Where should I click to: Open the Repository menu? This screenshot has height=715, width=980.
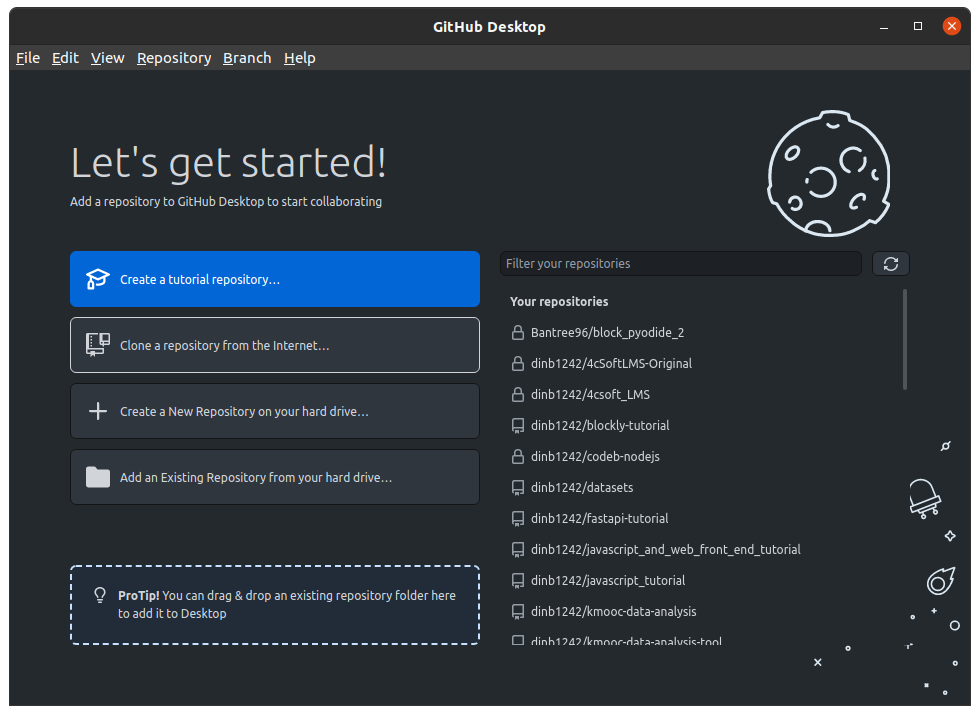[x=174, y=58]
